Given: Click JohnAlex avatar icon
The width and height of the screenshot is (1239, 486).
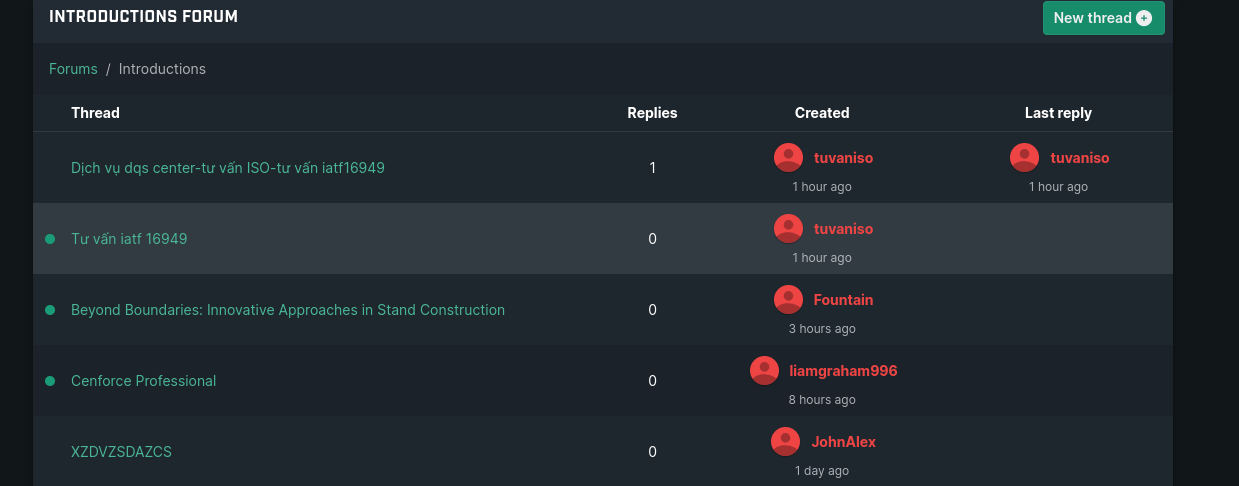Looking at the screenshot, I should click(785, 441).
